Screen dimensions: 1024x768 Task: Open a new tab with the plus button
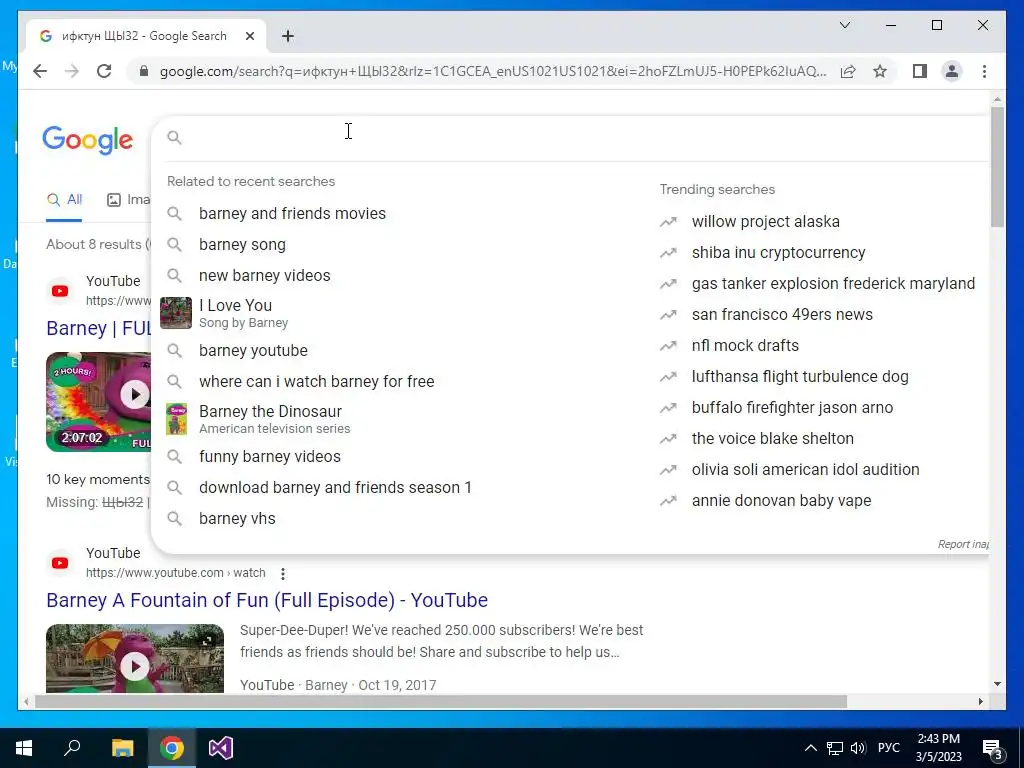287,36
